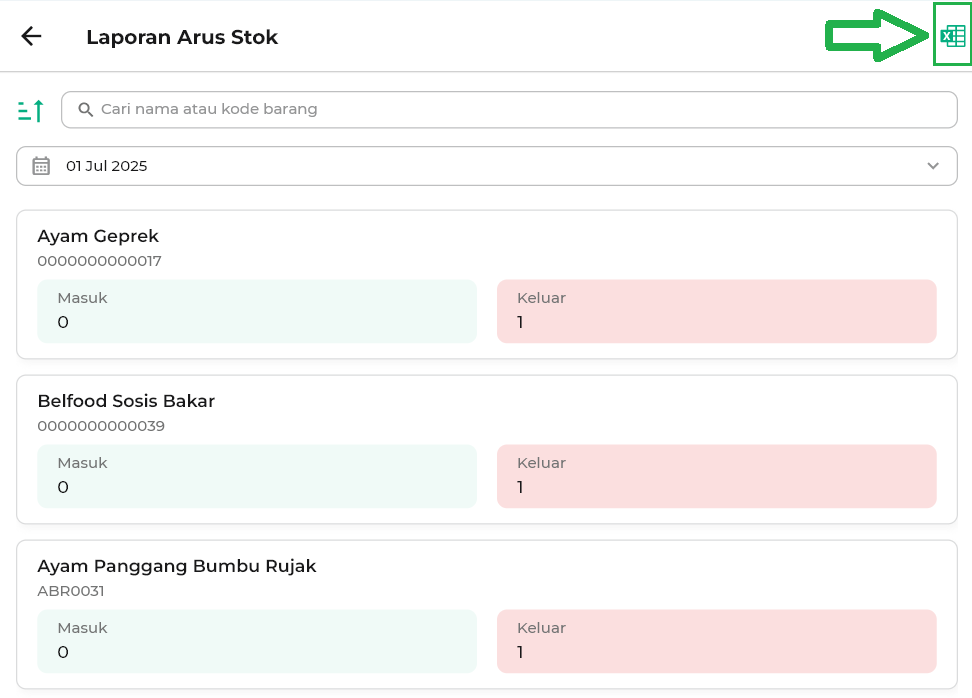Select Keluar box for Ayam Panggang Bumbu Rujak
The height and width of the screenshot is (698, 972).
tap(716, 641)
